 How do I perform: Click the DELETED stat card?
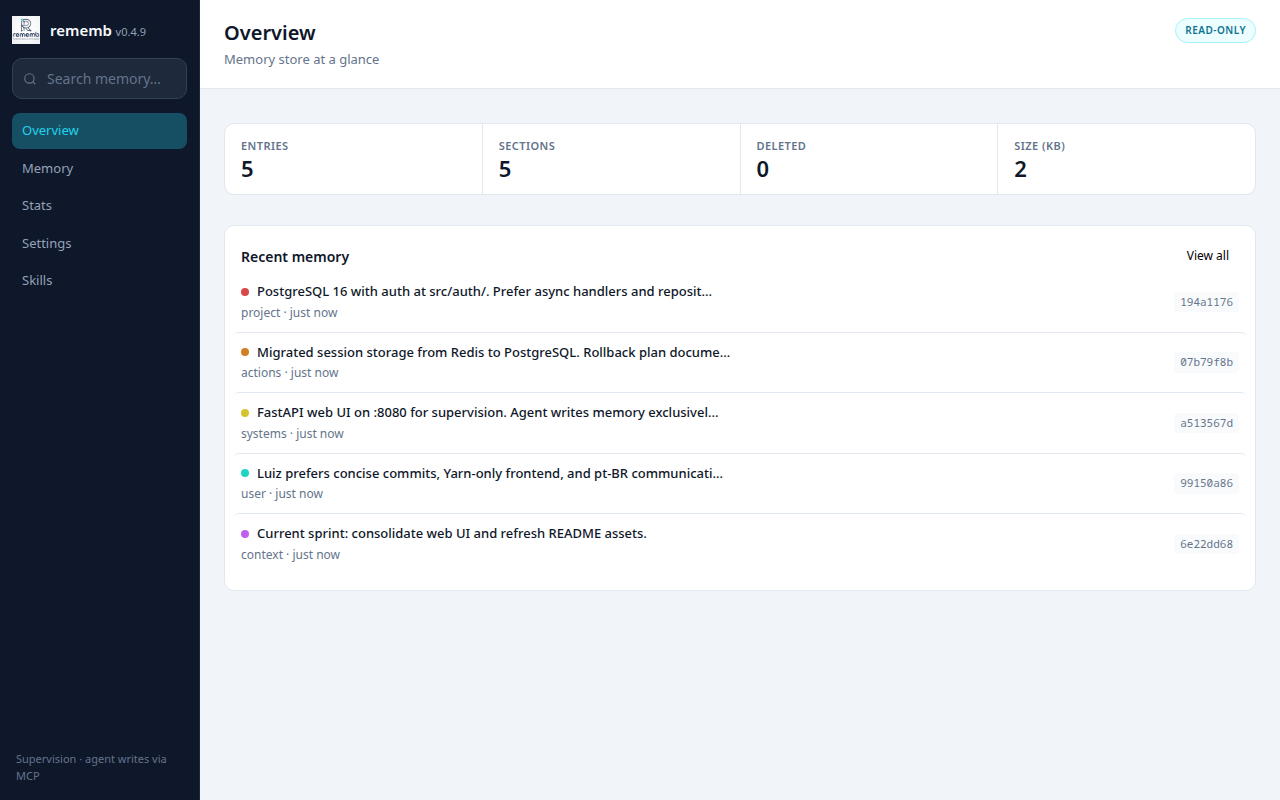point(869,159)
